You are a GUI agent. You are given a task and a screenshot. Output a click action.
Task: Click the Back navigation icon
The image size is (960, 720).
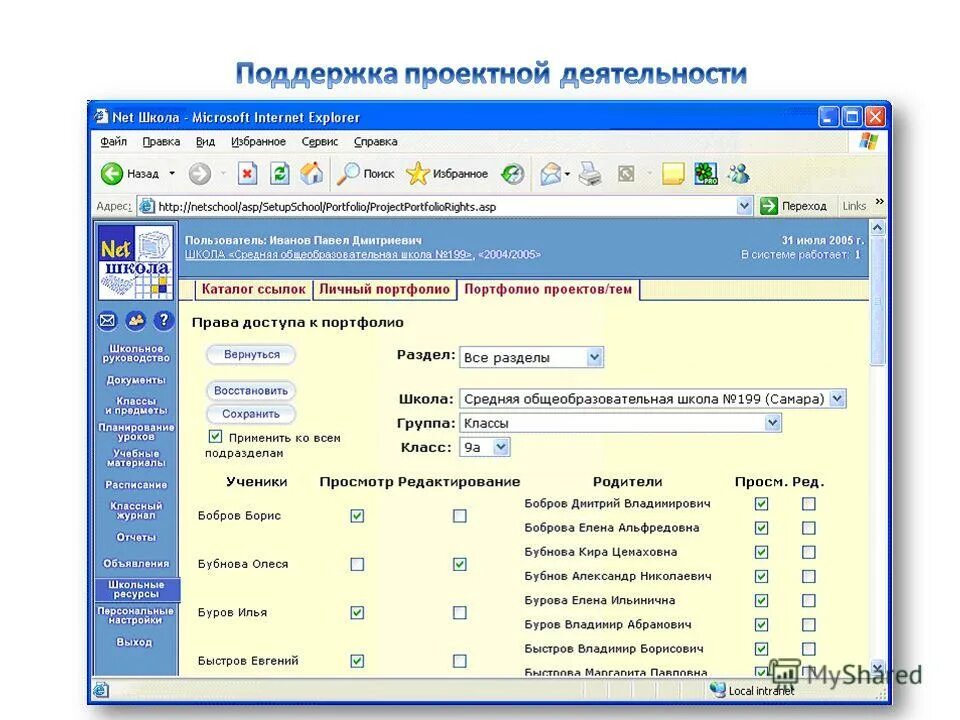click(x=113, y=173)
